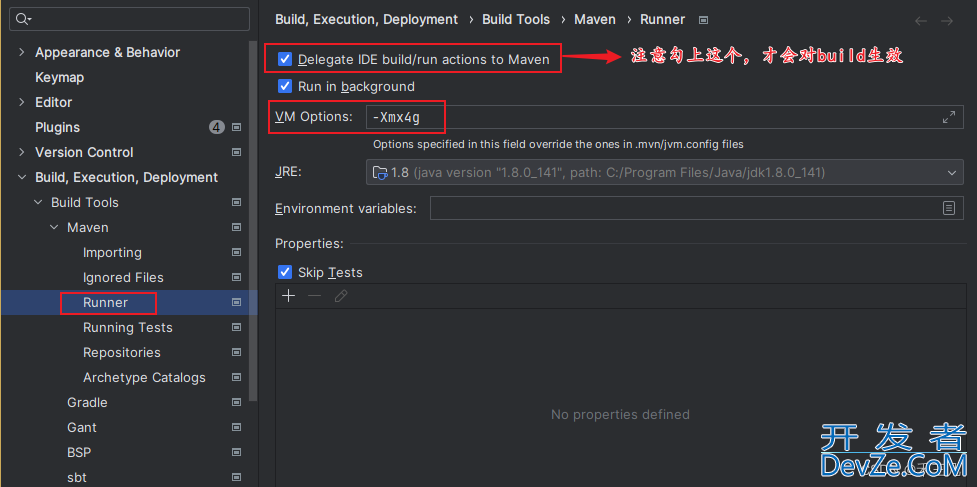Click the remove property minus icon
The image size is (977, 487).
coord(315,296)
